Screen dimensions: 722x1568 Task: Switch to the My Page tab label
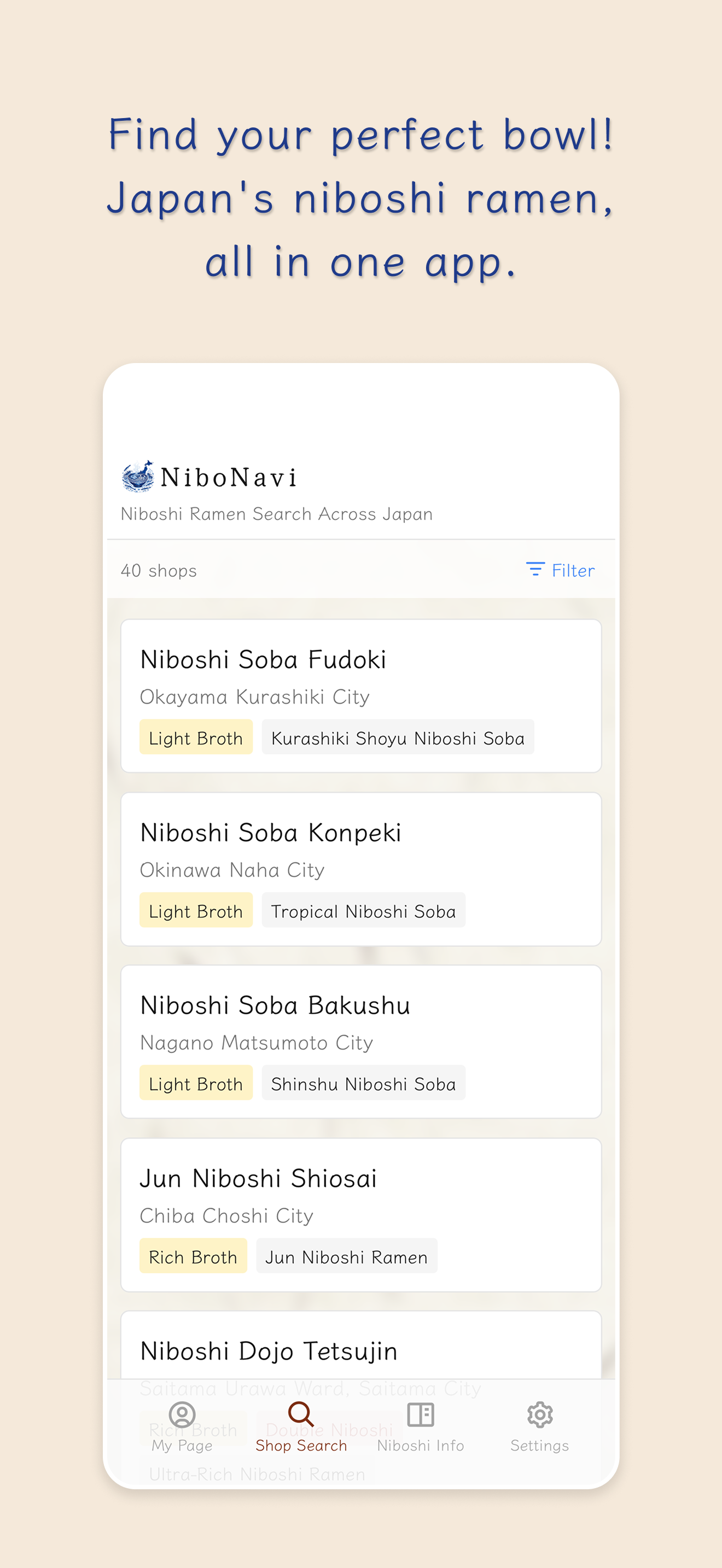[x=182, y=1446]
